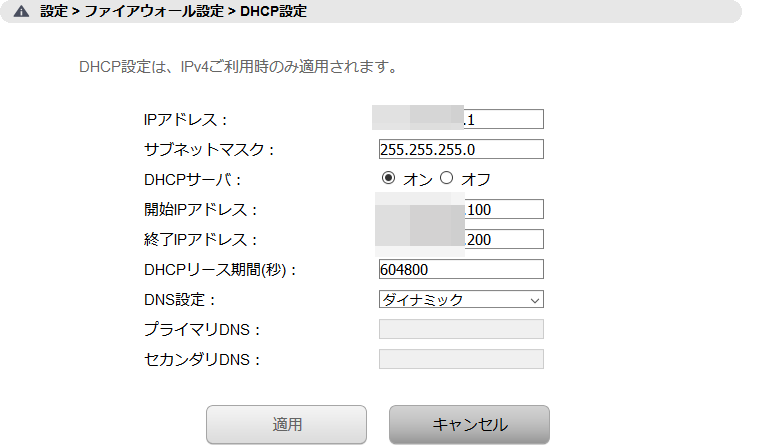Click the オン label next to the radio button
Screen dimensions: 758x447
[418, 180]
